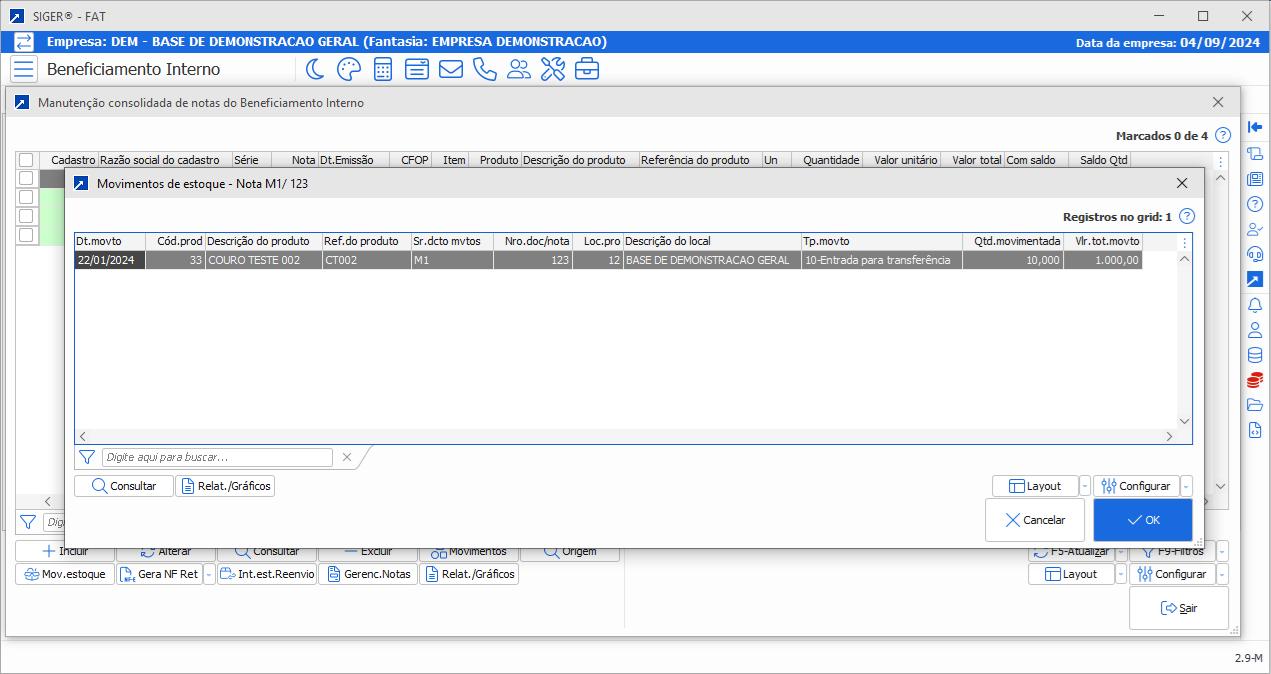Click the help question sidebar icon
Screen dimensions: 1271x674
[1255, 203]
